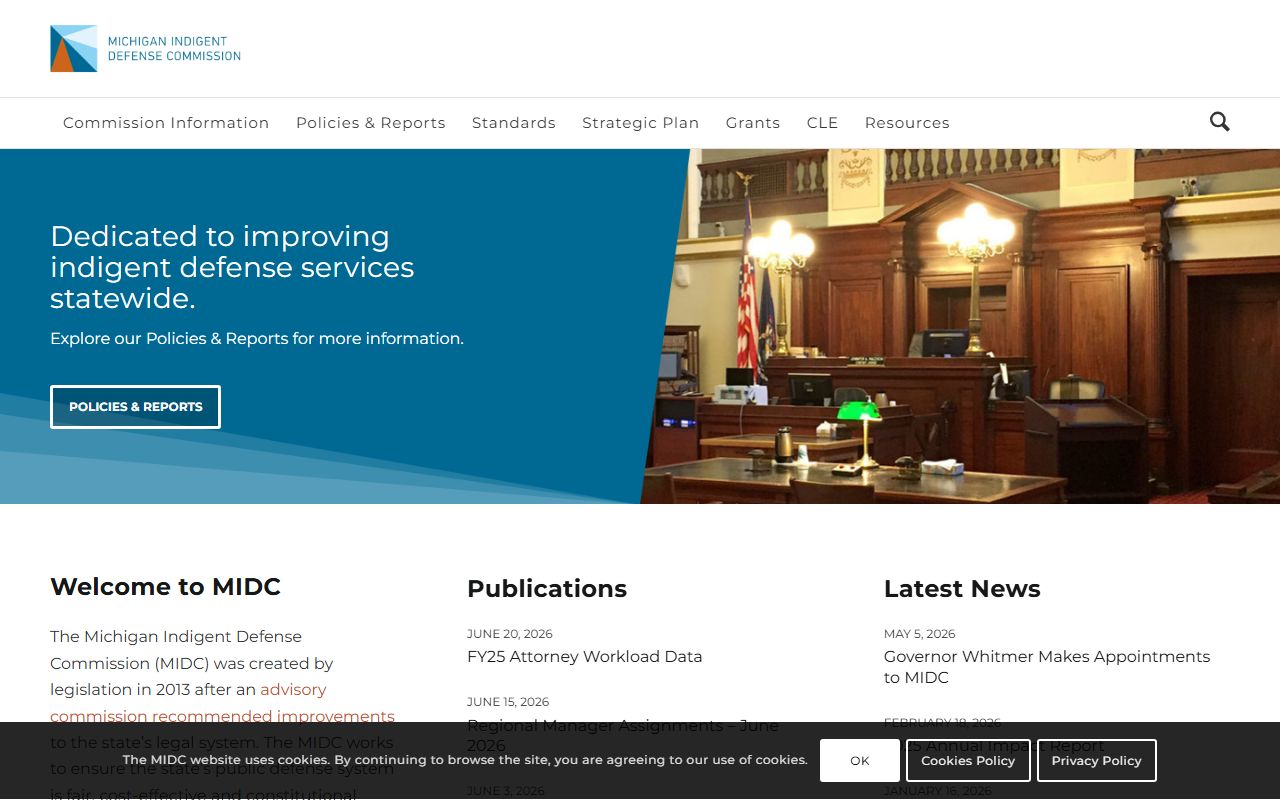Open FY25 Attorney Workload Data publication

(585, 657)
